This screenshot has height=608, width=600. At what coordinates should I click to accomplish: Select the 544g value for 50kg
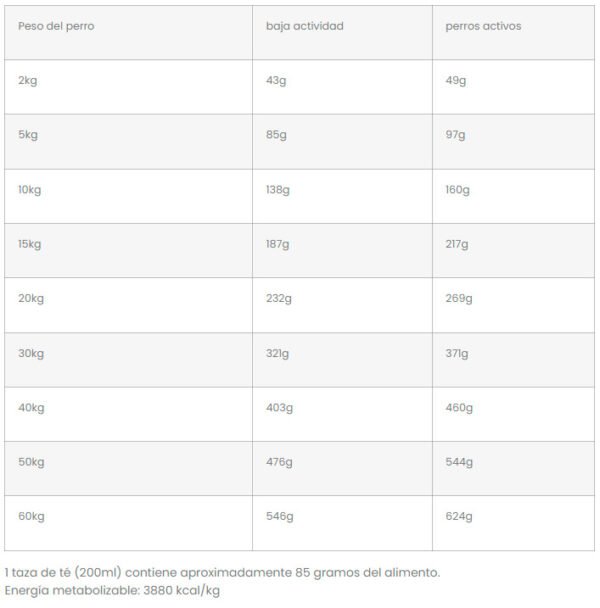click(514, 468)
